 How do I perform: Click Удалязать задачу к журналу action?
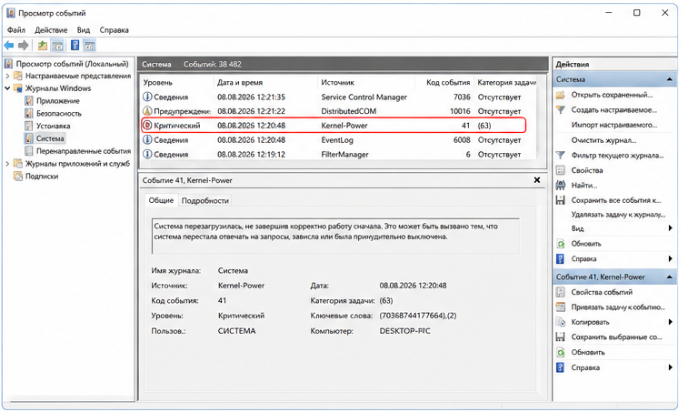coord(618,214)
